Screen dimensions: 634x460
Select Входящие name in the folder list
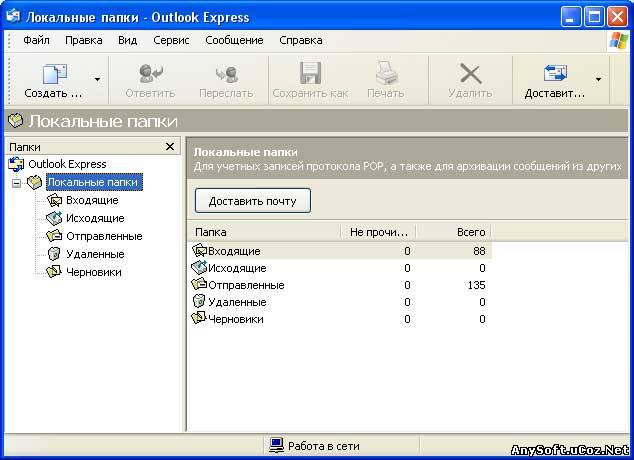tap(234, 251)
